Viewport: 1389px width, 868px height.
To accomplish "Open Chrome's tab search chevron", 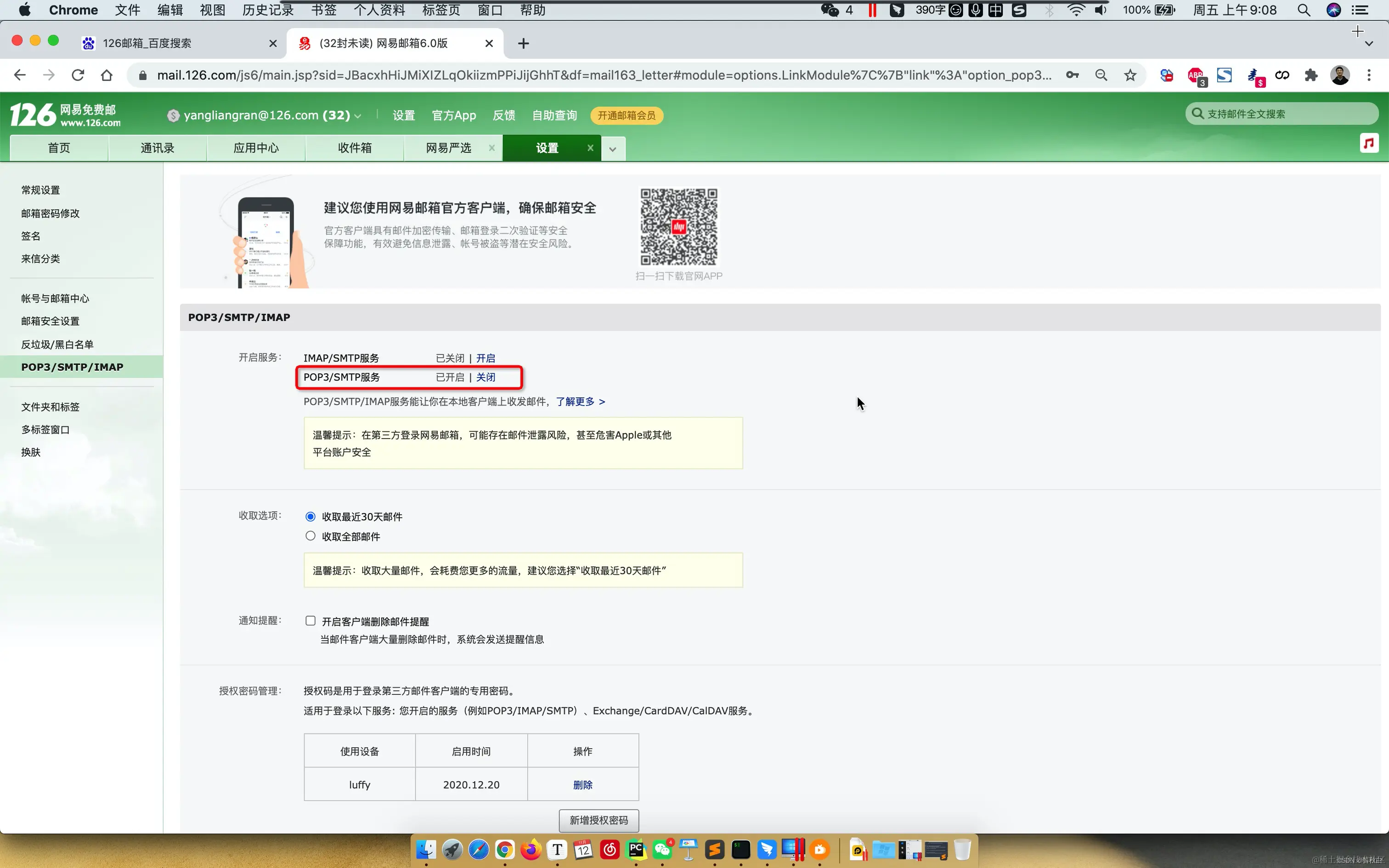I will [1369, 44].
